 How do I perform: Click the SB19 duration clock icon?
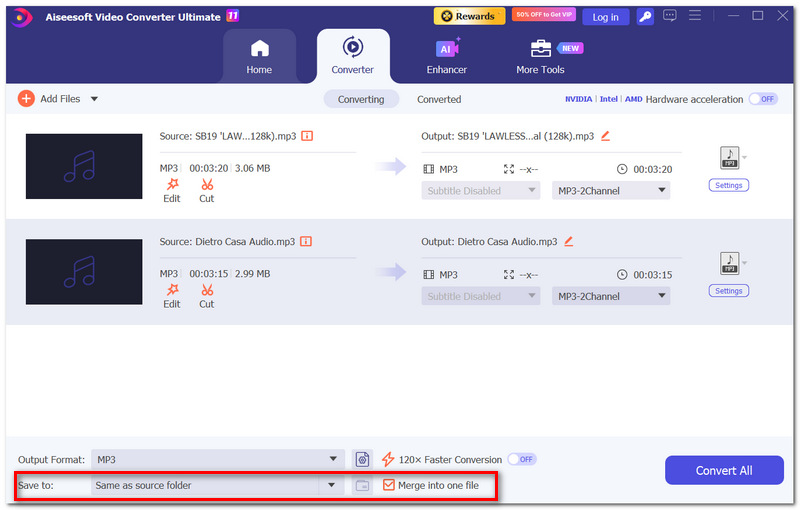click(622, 169)
